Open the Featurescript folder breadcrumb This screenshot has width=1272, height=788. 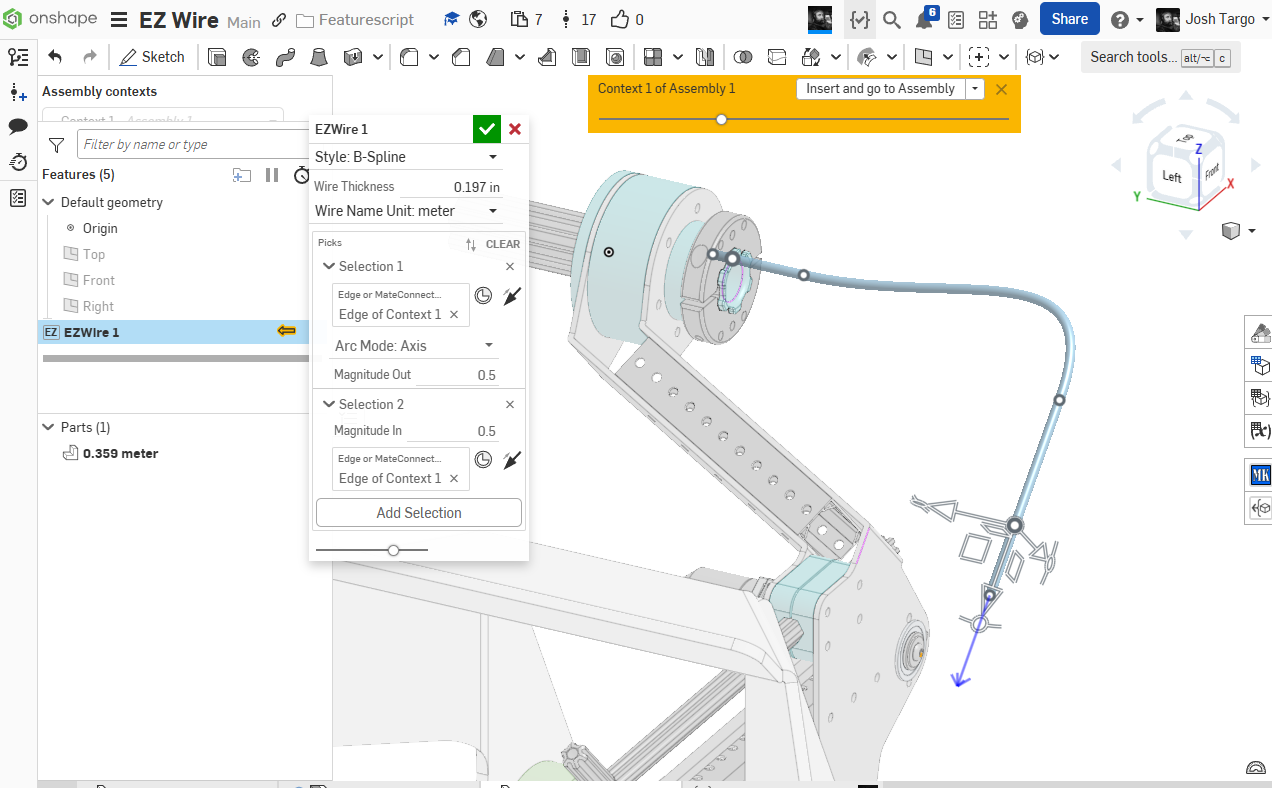[354, 20]
